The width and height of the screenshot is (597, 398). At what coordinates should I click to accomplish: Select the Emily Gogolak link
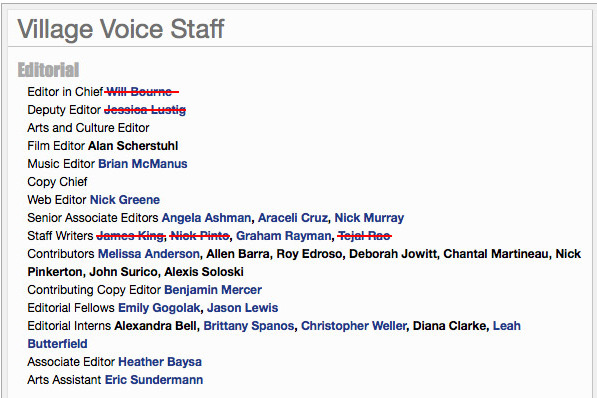tap(159, 308)
